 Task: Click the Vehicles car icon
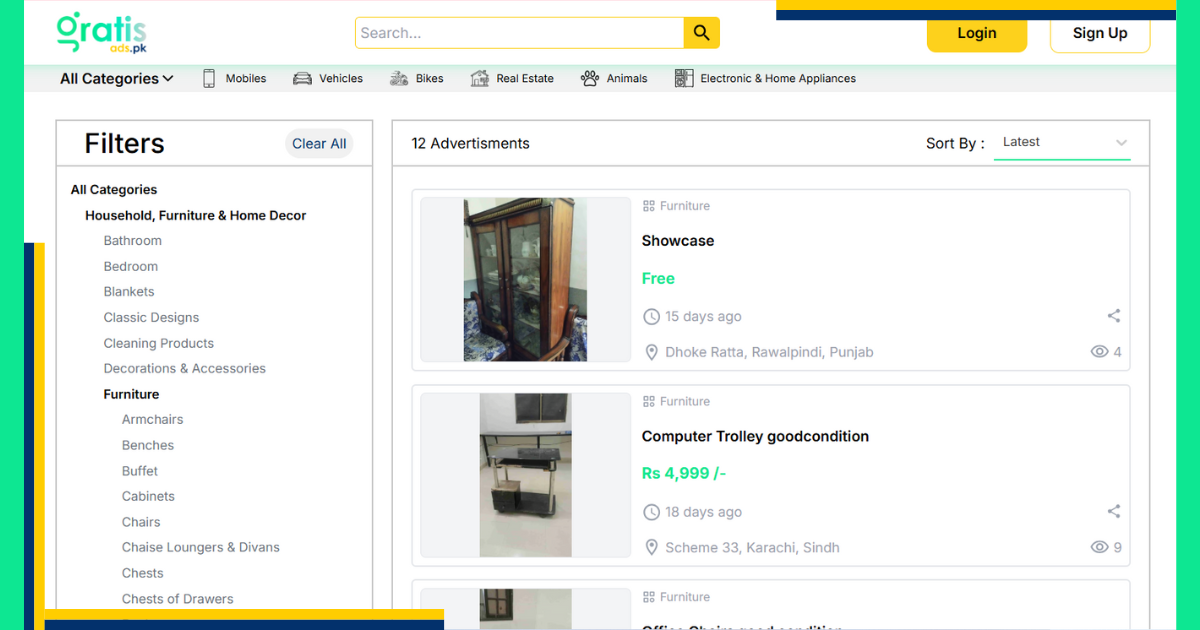pos(302,78)
